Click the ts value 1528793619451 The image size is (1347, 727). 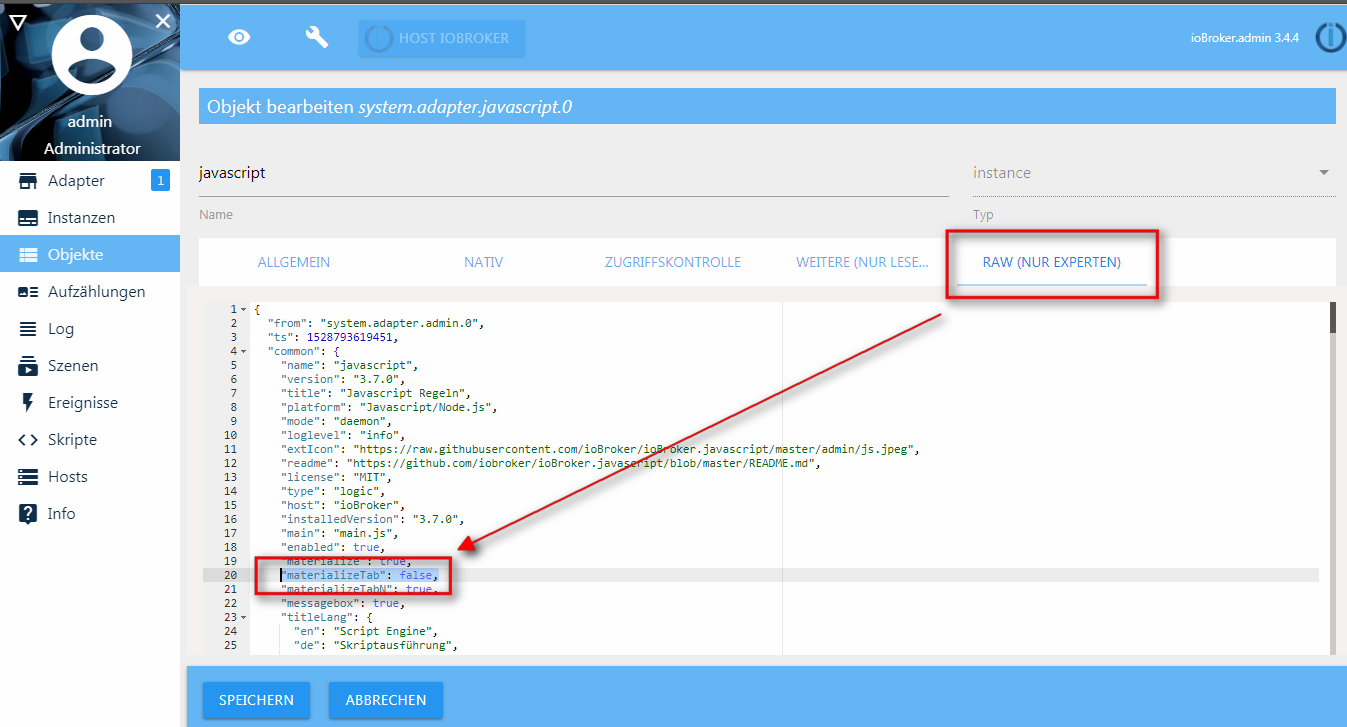coord(350,338)
